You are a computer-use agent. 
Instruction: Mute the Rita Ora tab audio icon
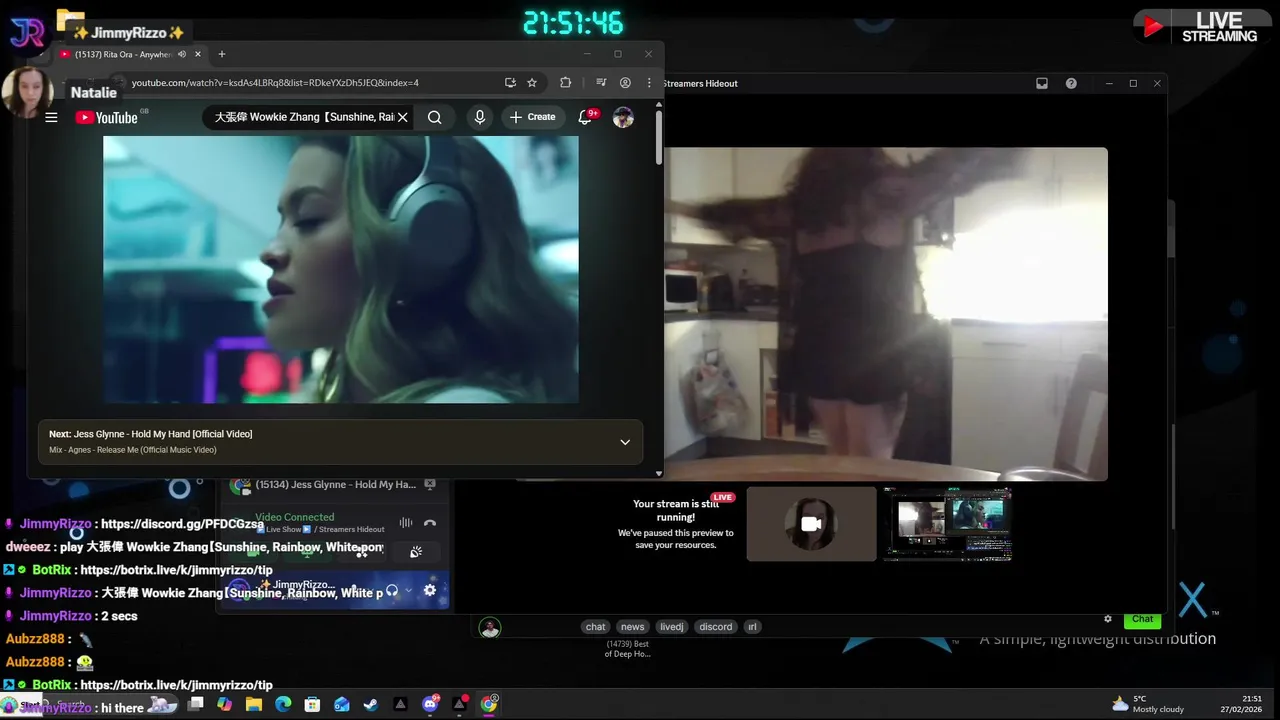pyautogui.click(x=181, y=54)
